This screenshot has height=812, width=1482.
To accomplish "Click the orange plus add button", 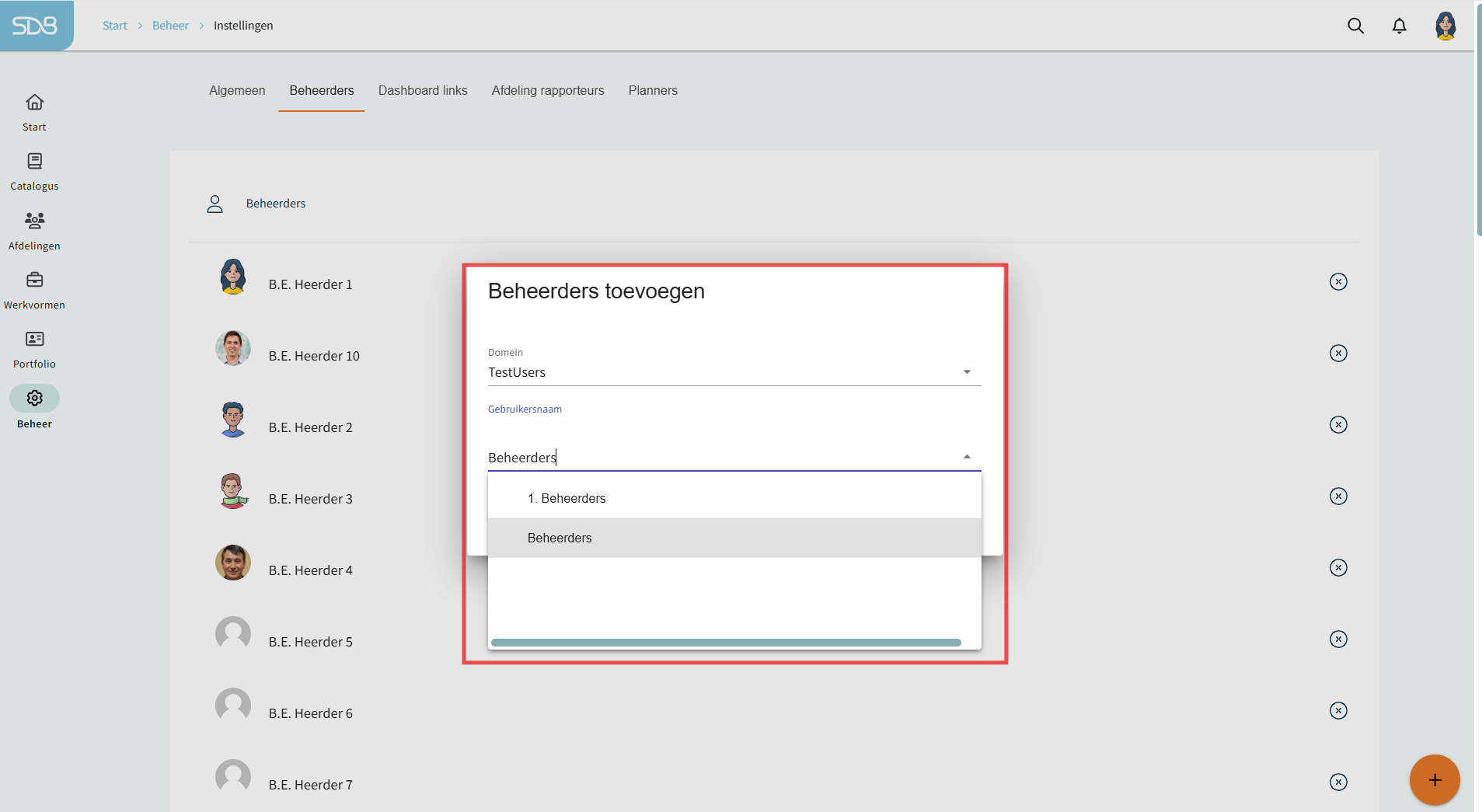I will pos(1434,779).
